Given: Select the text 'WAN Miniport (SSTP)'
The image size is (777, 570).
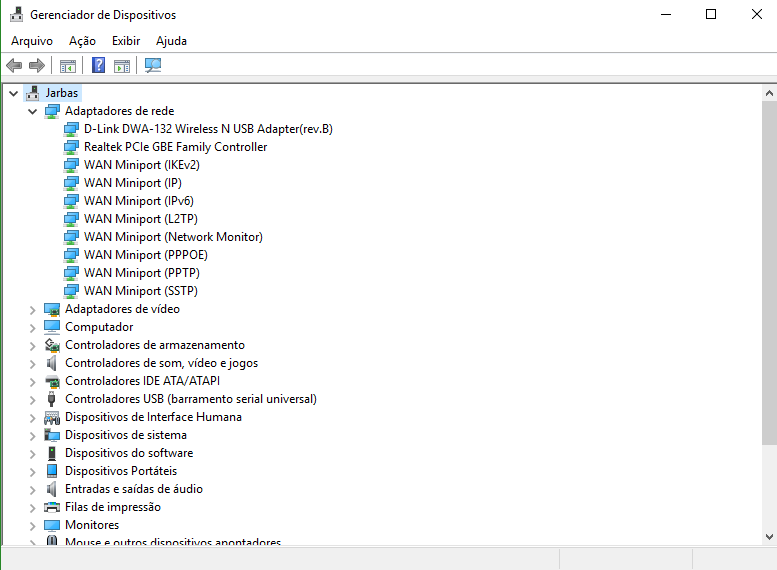Looking at the screenshot, I should pos(141,291).
